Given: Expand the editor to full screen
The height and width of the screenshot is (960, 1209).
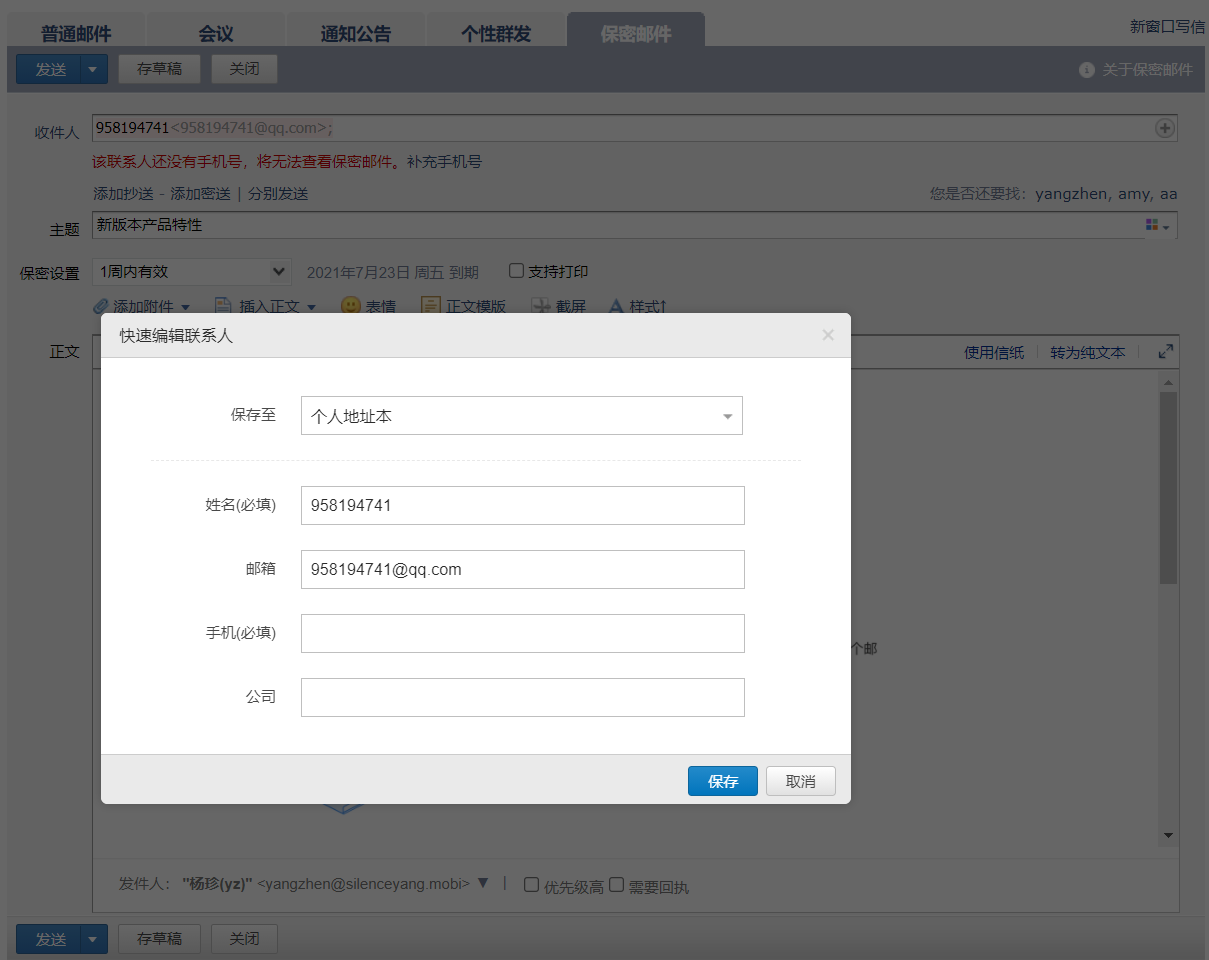Looking at the screenshot, I should (1165, 352).
